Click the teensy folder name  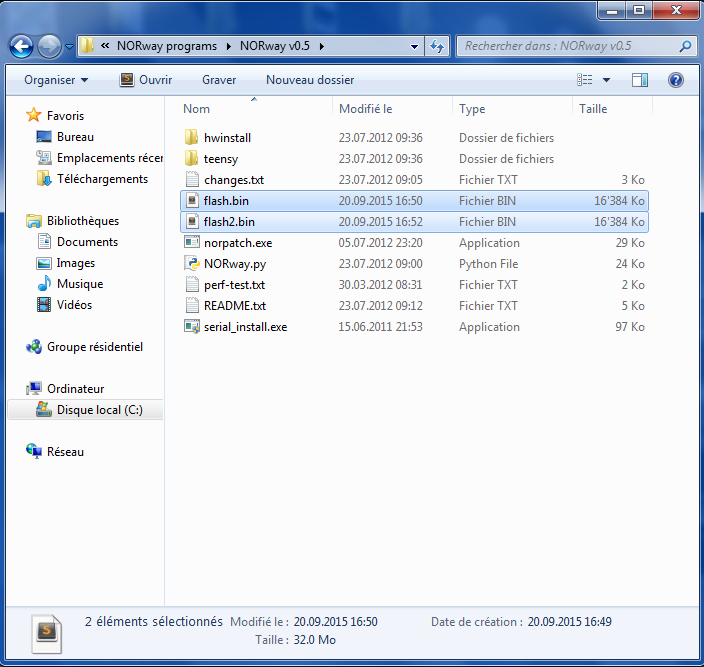[221, 159]
